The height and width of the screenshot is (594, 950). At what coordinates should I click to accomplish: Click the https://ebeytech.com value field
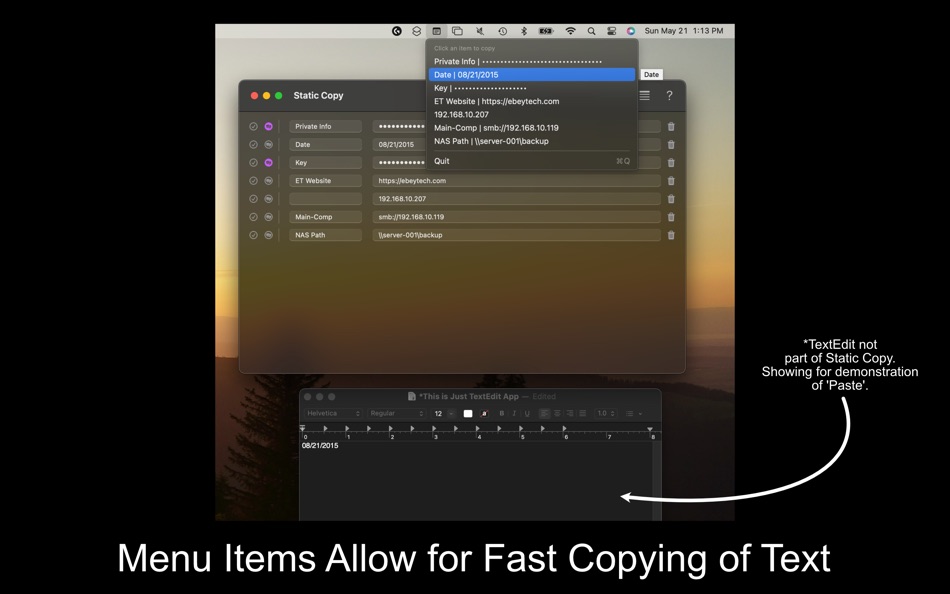click(516, 181)
